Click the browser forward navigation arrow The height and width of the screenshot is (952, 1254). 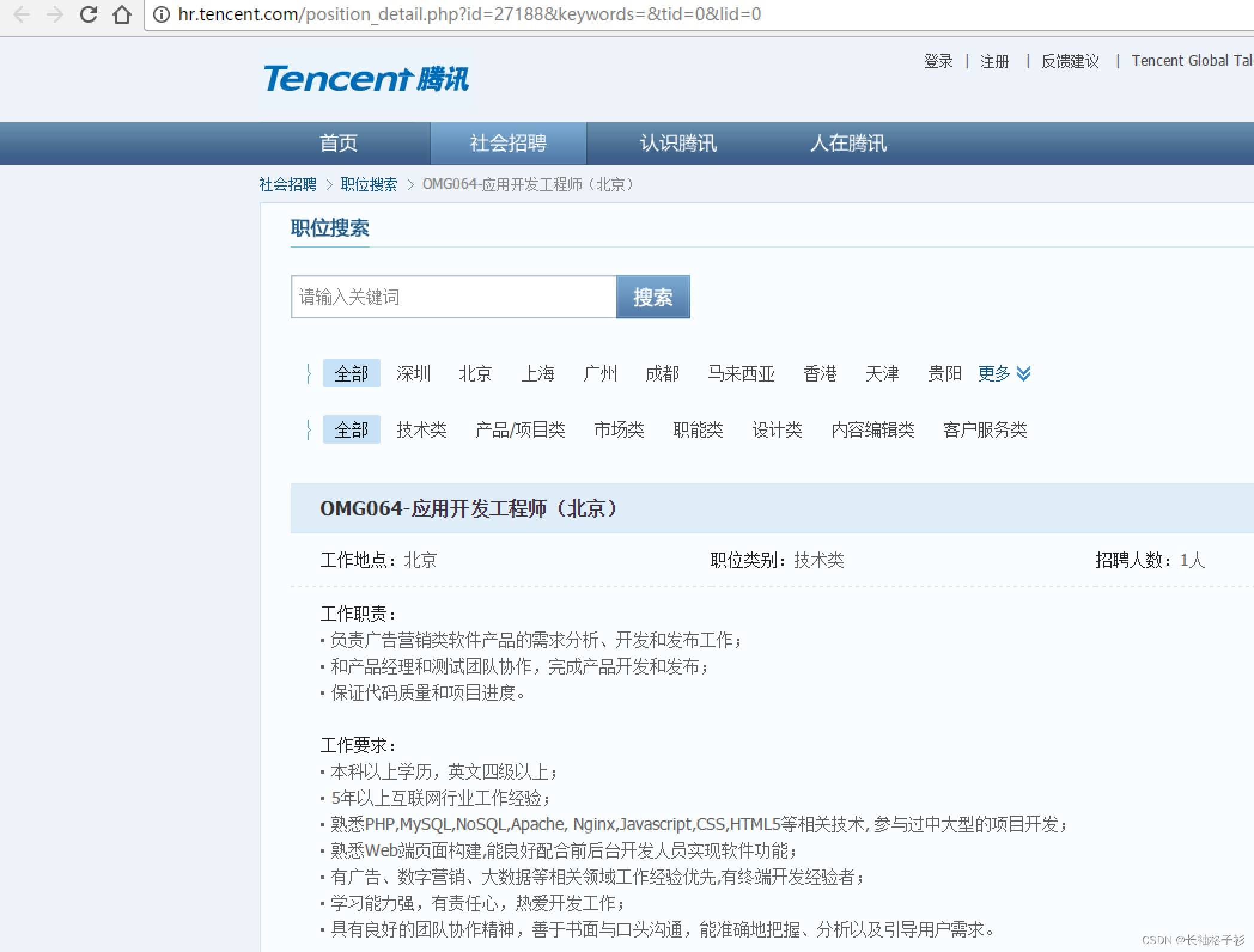pos(54,15)
